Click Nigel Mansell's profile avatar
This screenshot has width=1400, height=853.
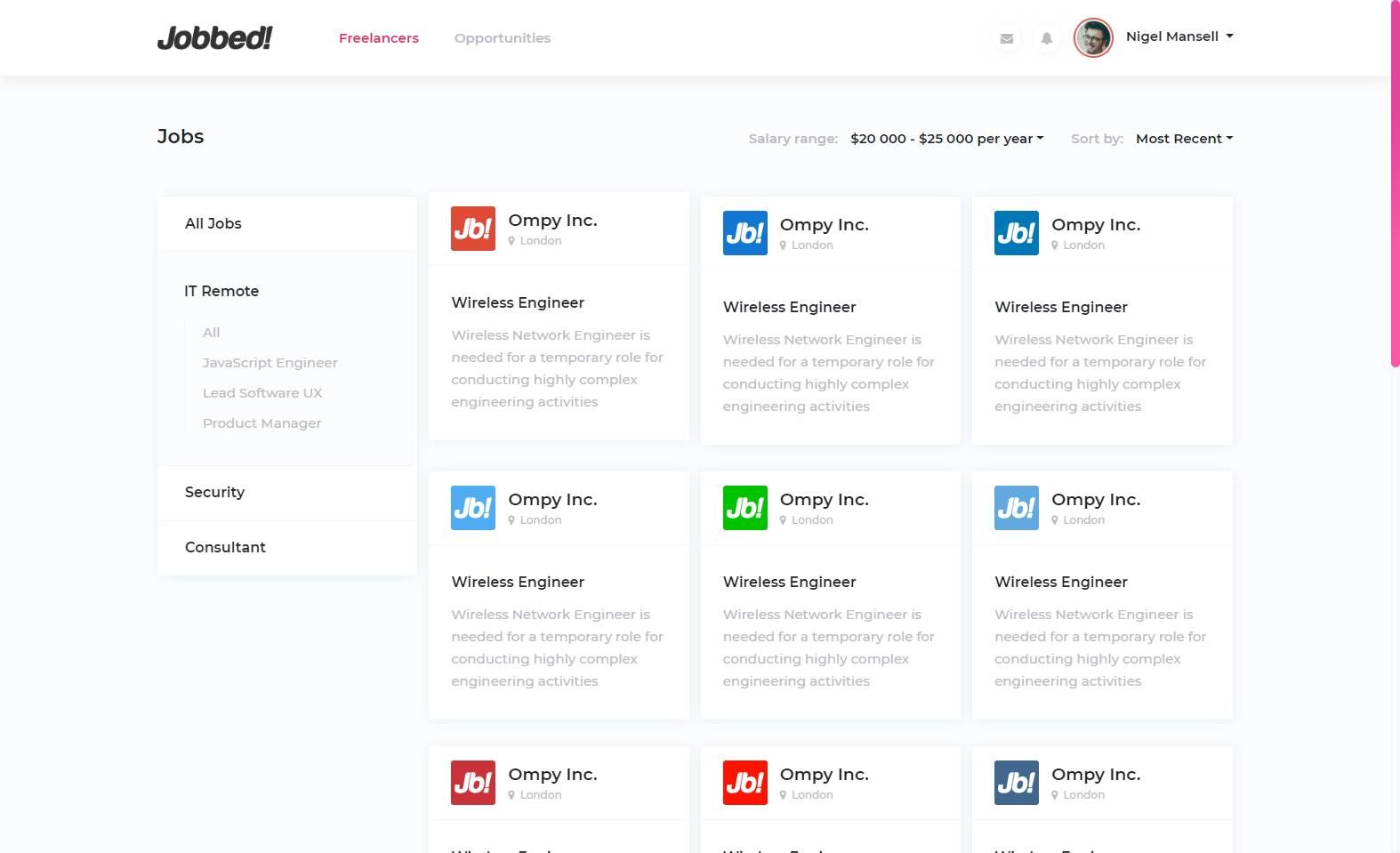pyautogui.click(x=1093, y=38)
